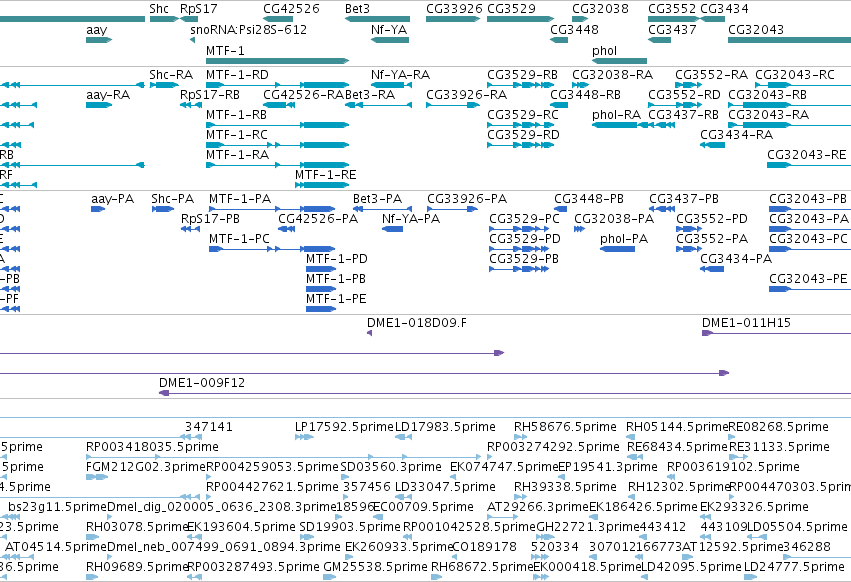Click protein label Shc-PA
This screenshot has height=582, width=851.
(x=173, y=199)
